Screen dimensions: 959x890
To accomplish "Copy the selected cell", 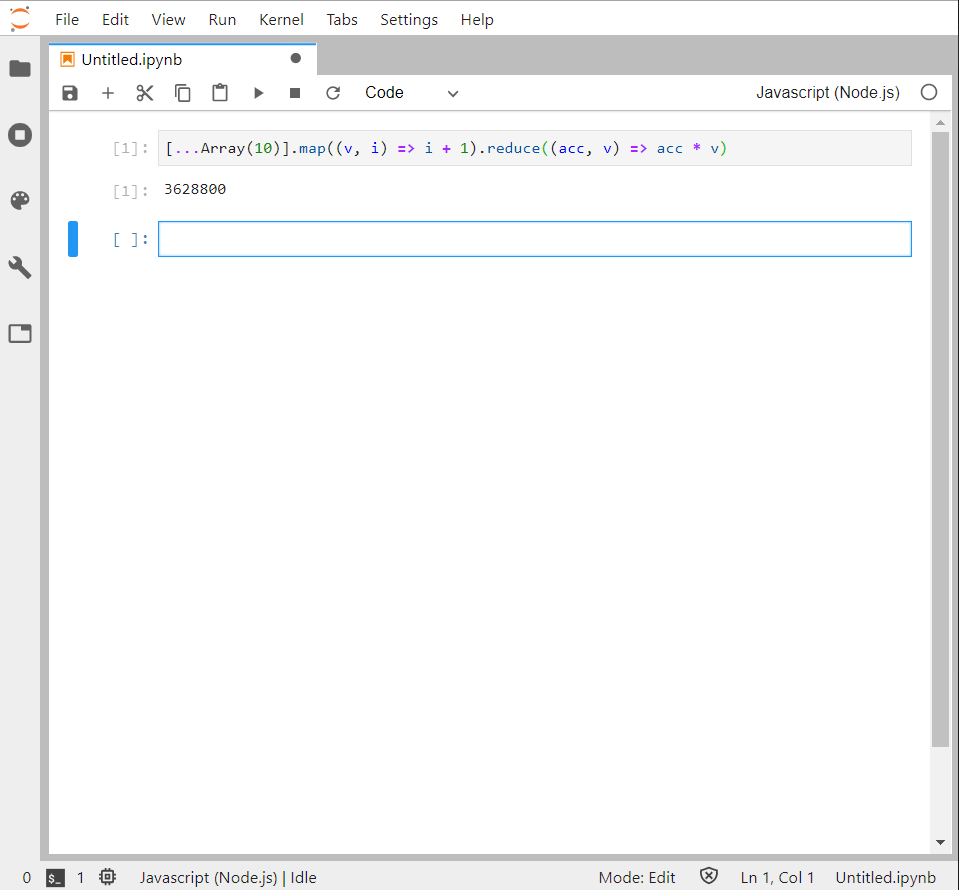I will pyautogui.click(x=183, y=93).
